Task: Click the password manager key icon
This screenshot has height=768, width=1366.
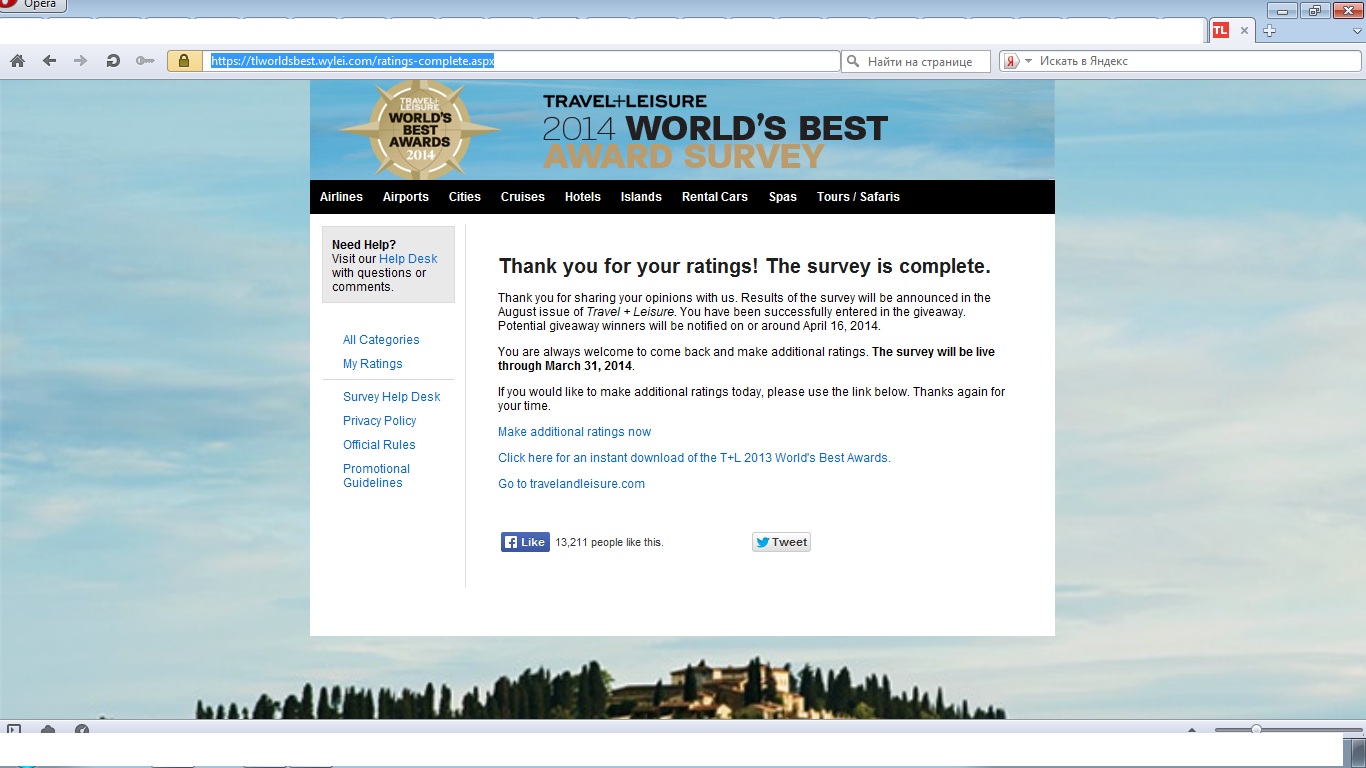Action: 145,61
